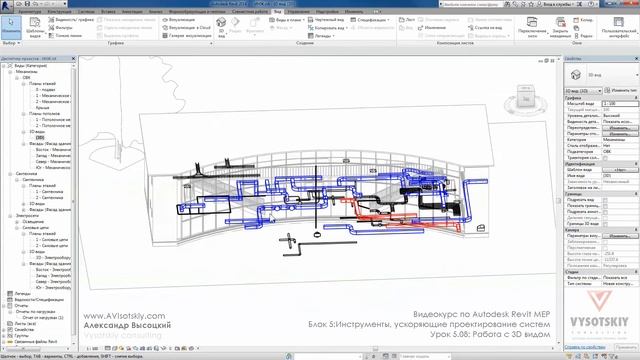
Task: Open Фильтры (Filters) dialog
Action: click(x=60, y=28)
